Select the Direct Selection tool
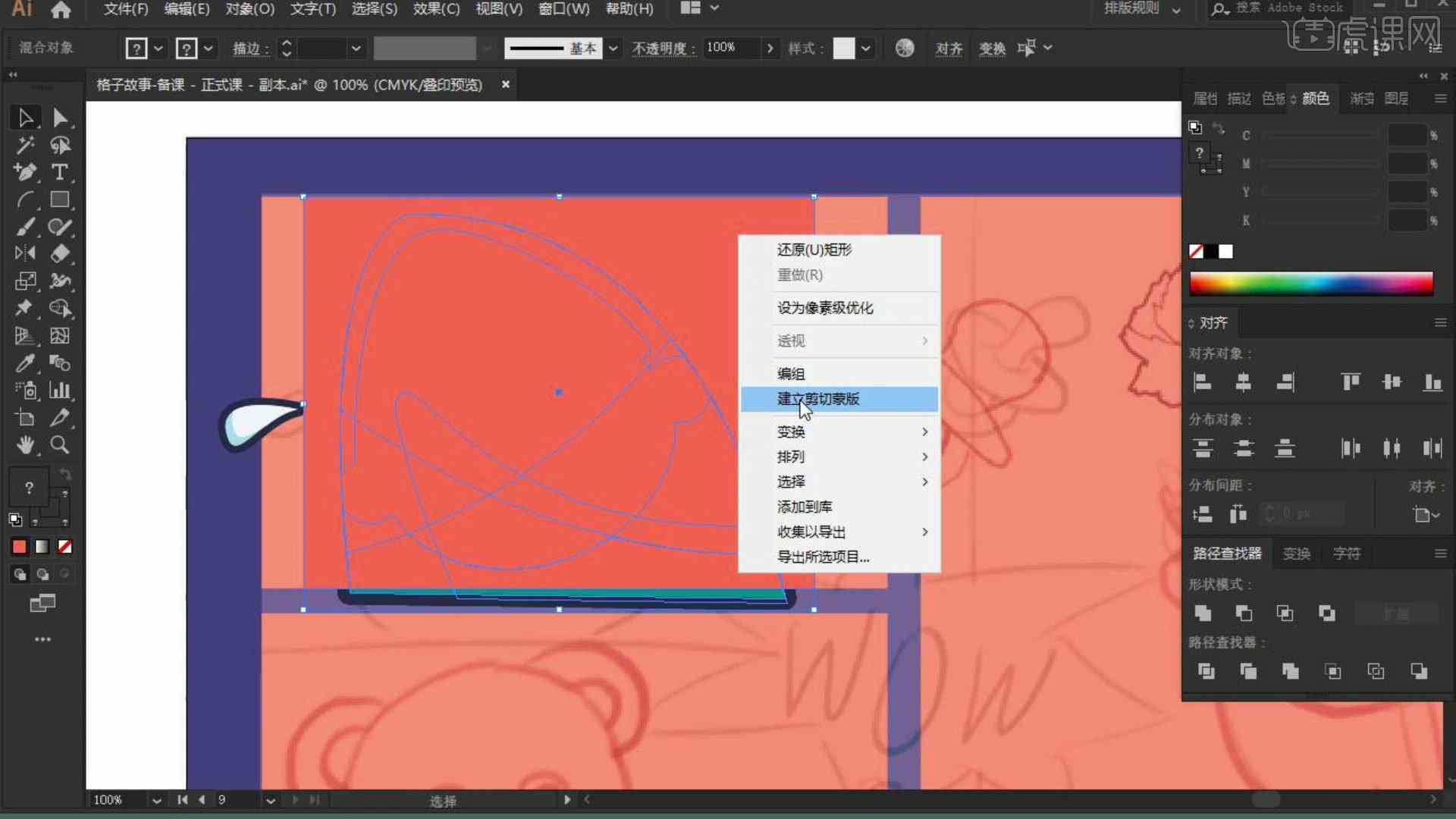Image resolution: width=1456 pixels, height=819 pixels. (x=60, y=118)
